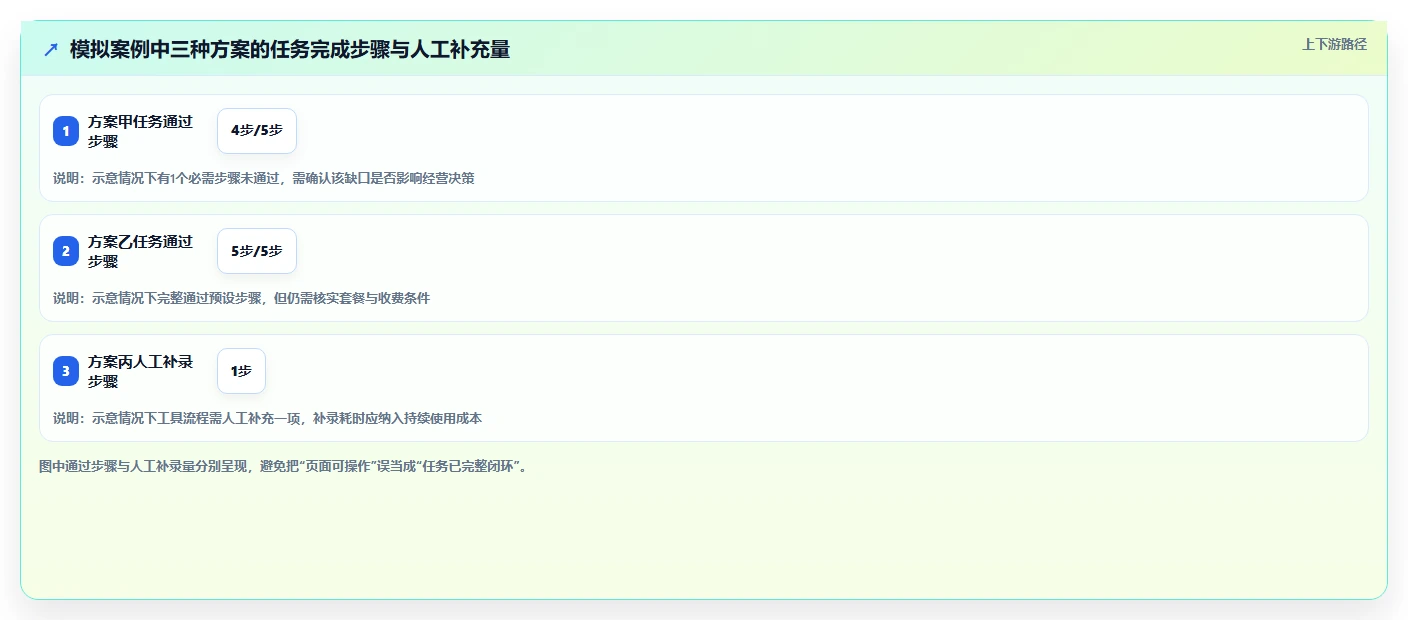The height and width of the screenshot is (620, 1408).
Task: Select the 1步 value chip
Action: tap(241, 371)
